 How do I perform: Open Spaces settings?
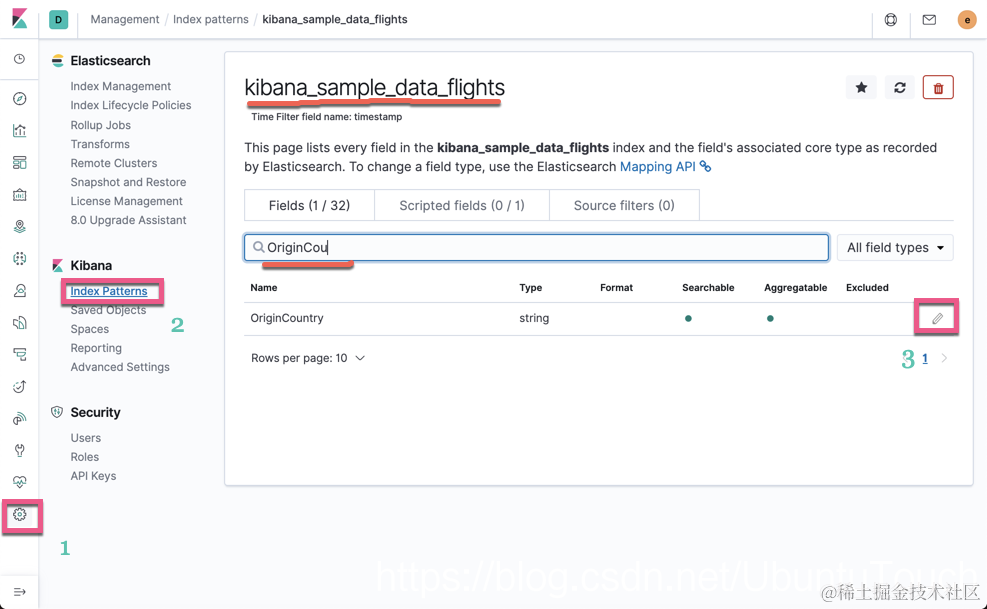pos(89,329)
